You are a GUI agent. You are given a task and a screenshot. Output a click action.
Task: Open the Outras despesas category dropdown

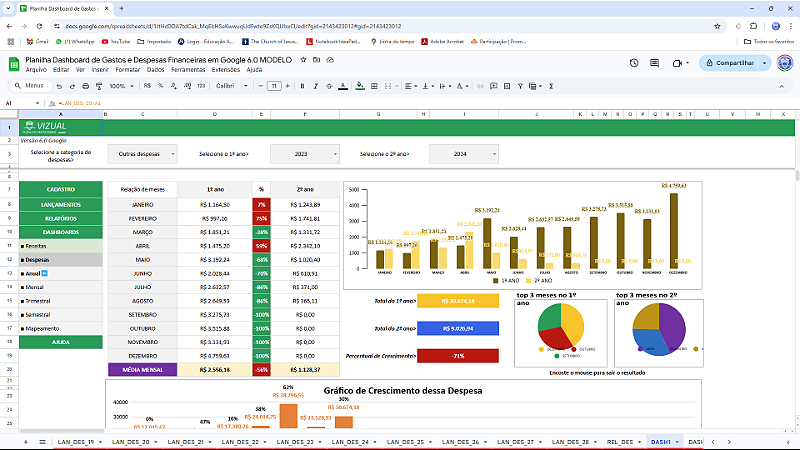point(146,154)
